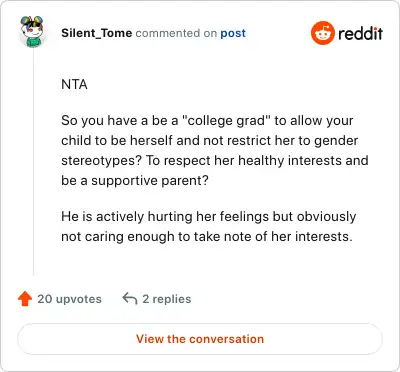400x372 pixels.
Task: Click the "NTA" verdict text
Action: pos(74,85)
